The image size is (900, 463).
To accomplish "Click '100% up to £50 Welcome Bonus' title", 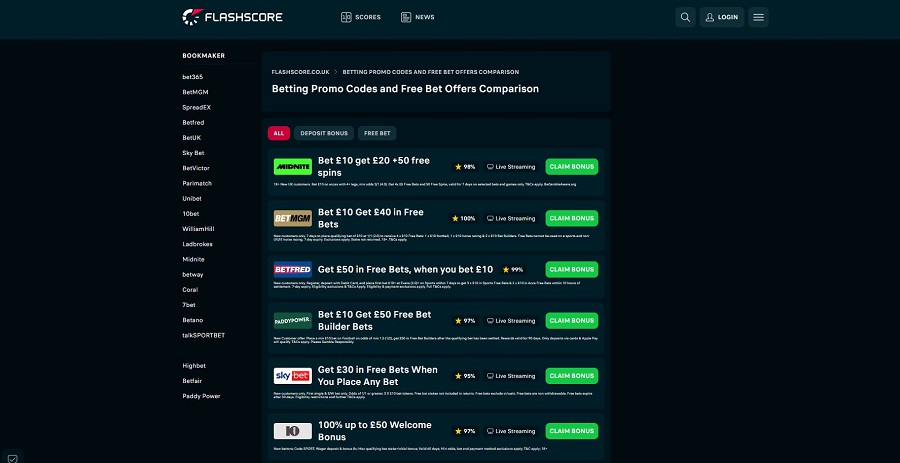I will [x=375, y=431].
